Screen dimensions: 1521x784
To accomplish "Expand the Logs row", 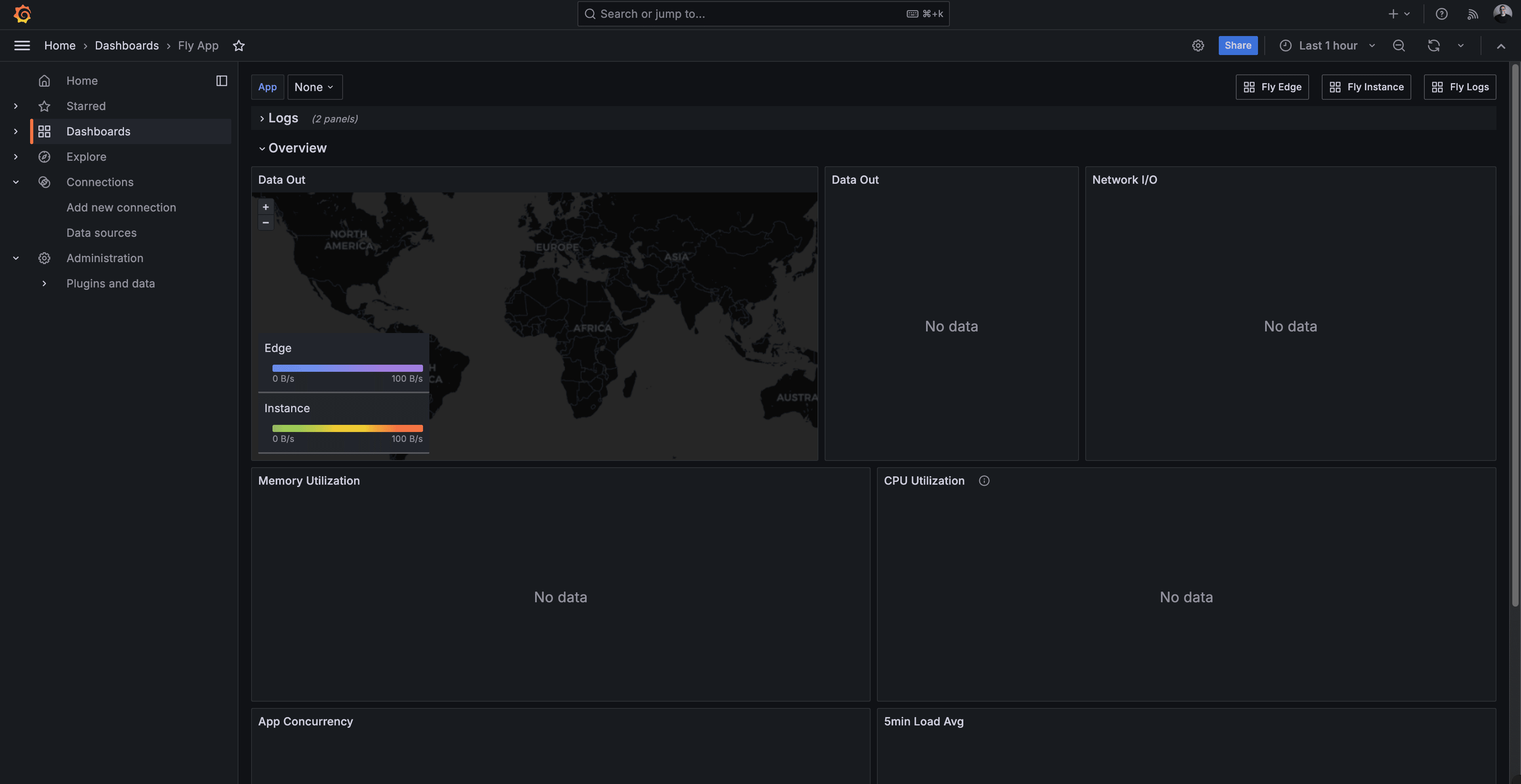I will coord(283,118).
